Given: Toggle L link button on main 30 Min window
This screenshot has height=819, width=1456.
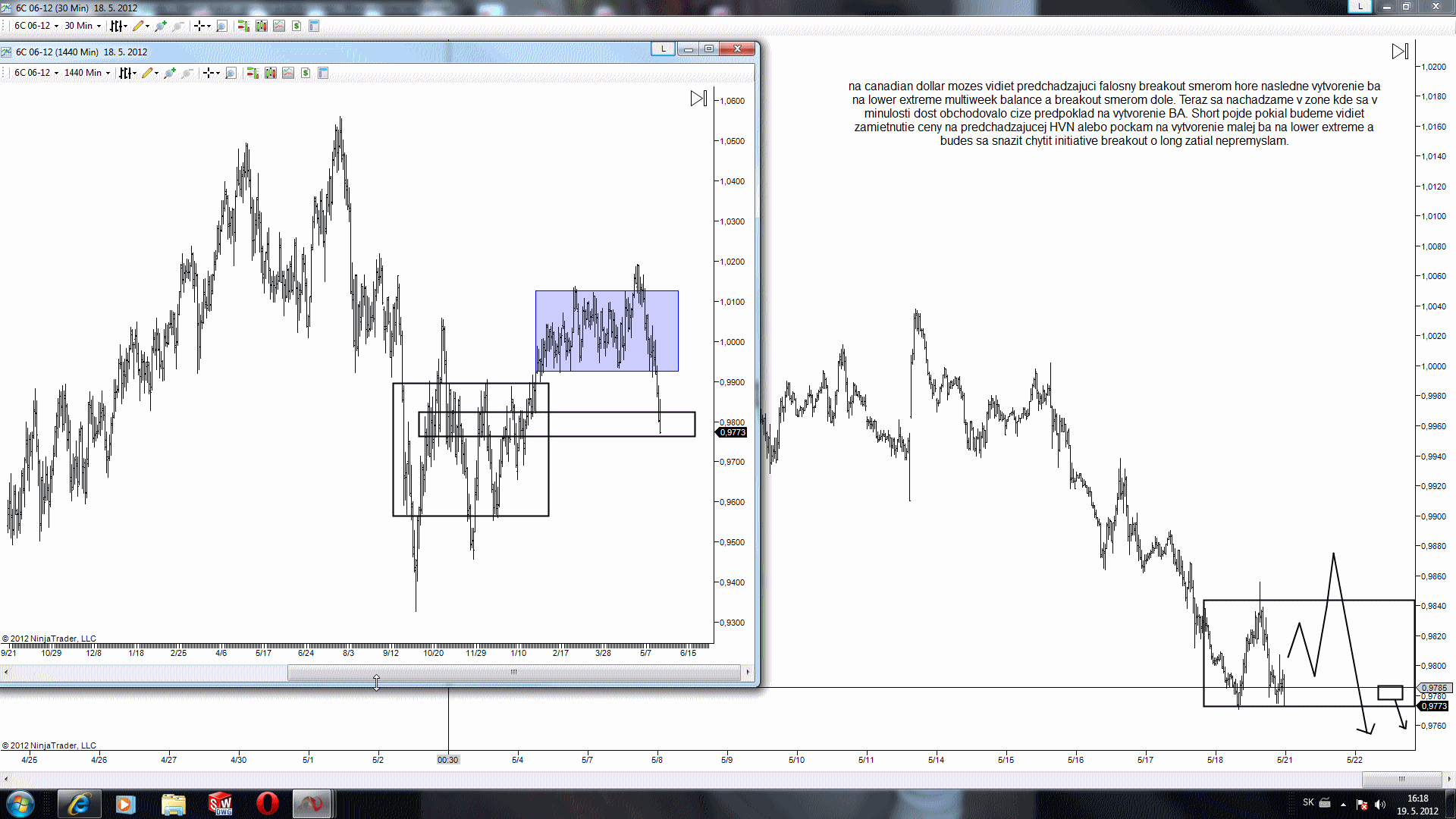Looking at the screenshot, I should [x=1360, y=6].
